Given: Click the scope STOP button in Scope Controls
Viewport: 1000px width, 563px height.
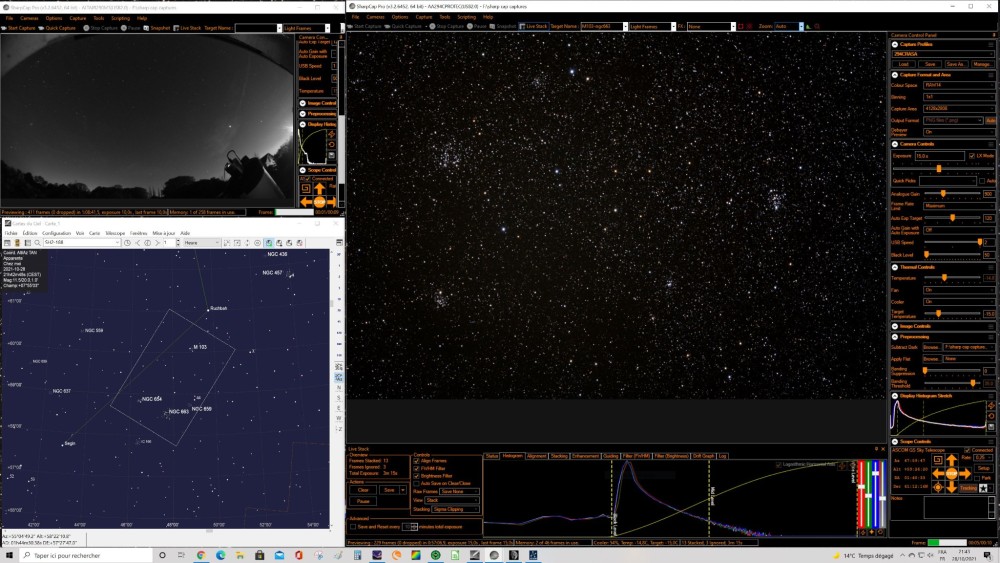Looking at the screenshot, I should click(952, 474).
